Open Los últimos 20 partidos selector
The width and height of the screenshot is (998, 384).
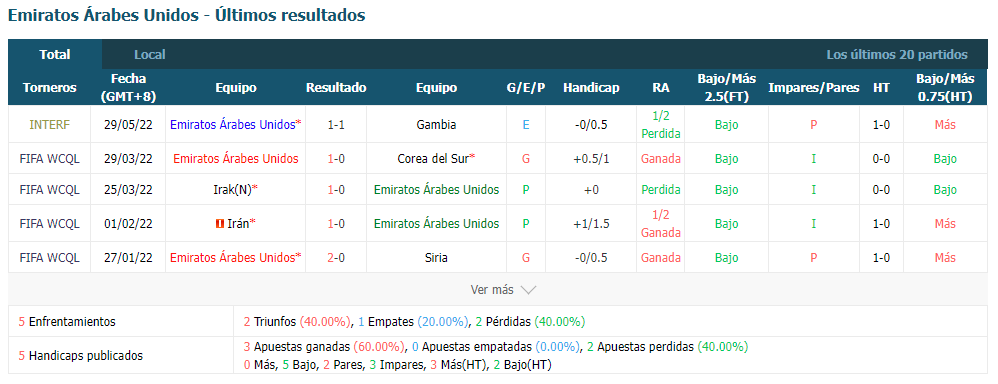click(x=897, y=55)
